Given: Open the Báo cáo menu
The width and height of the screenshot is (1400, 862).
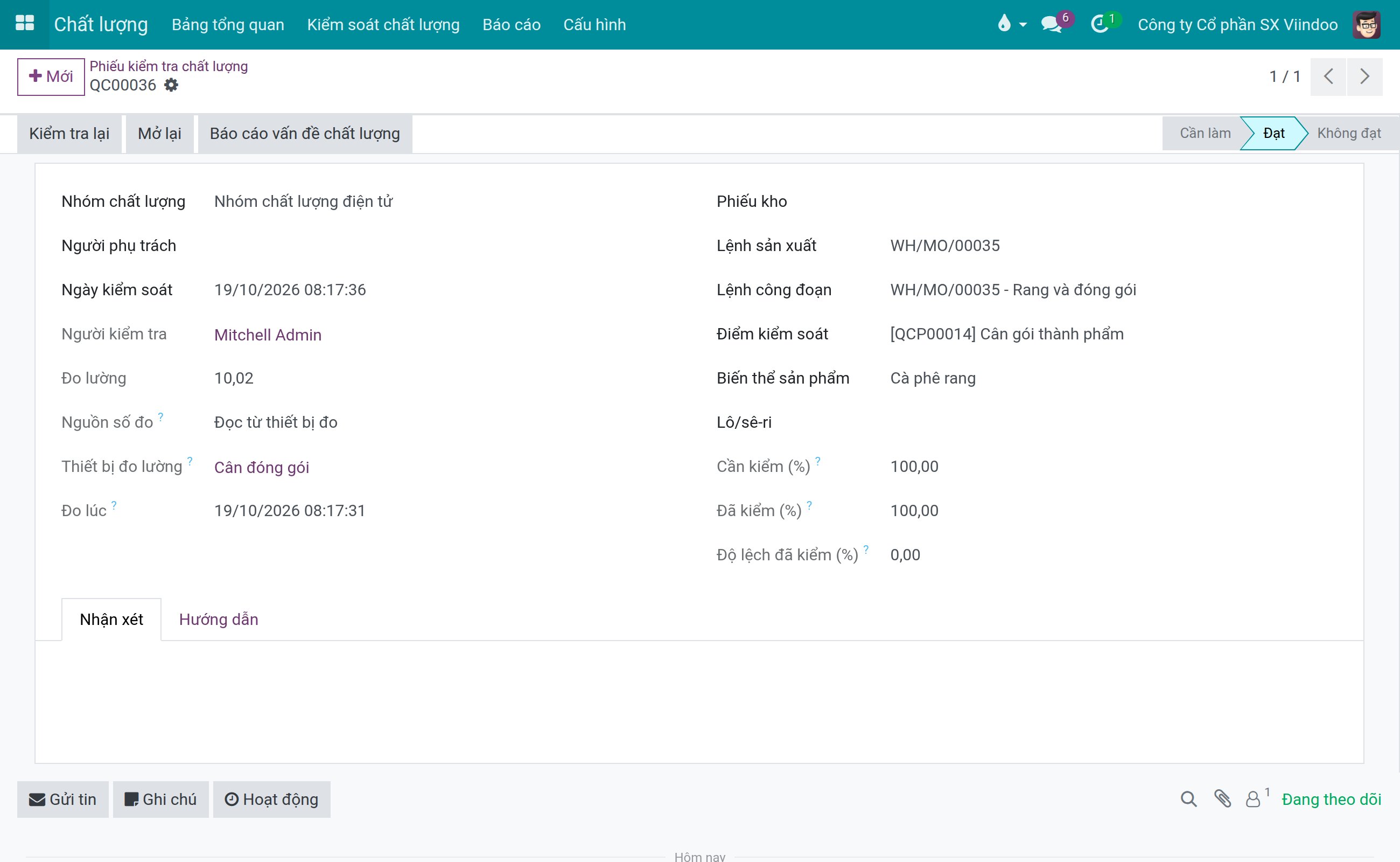Looking at the screenshot, I should (x=512, y=25).
